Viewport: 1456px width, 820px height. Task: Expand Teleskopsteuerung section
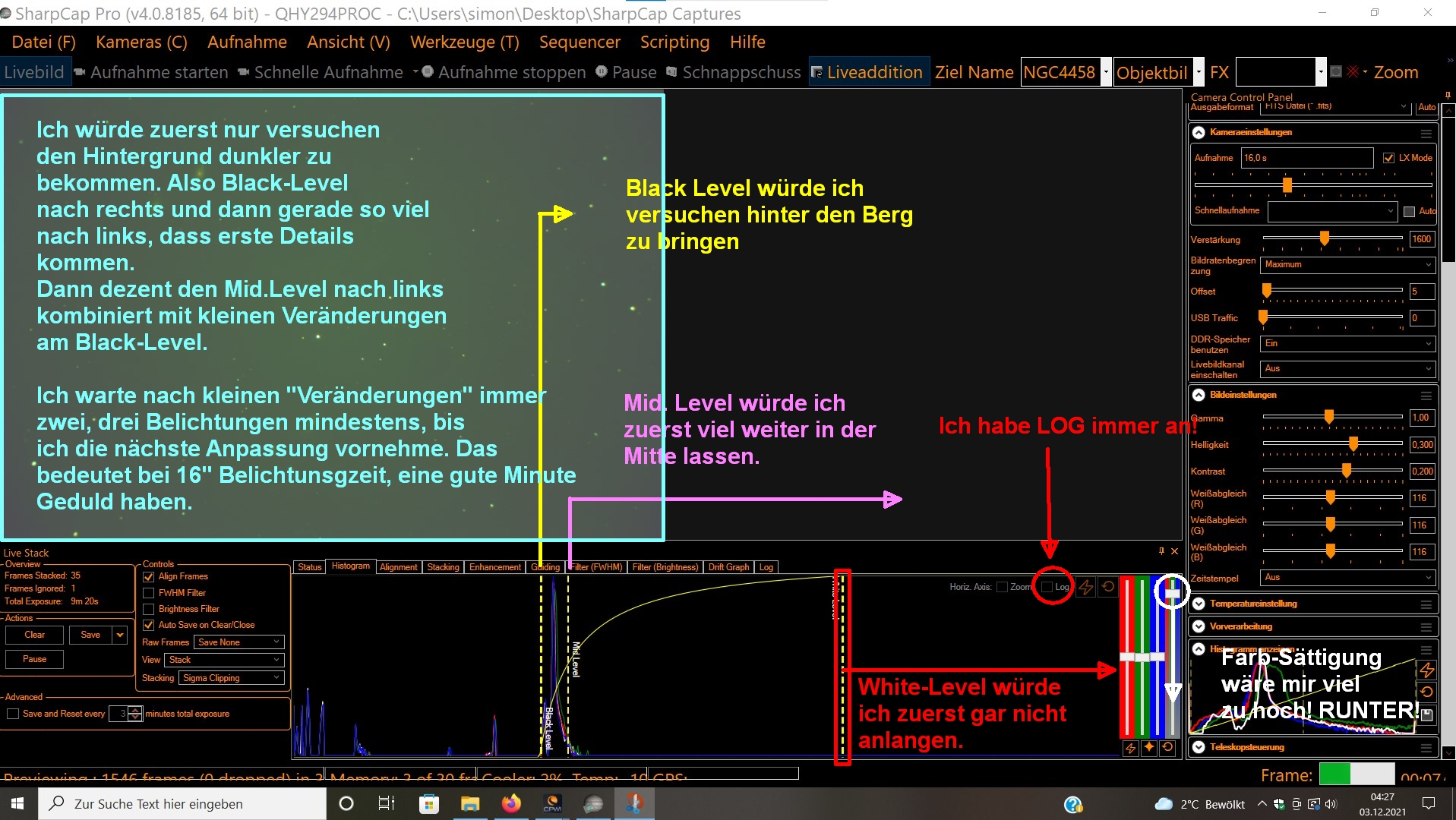(x=1199, y=748)
